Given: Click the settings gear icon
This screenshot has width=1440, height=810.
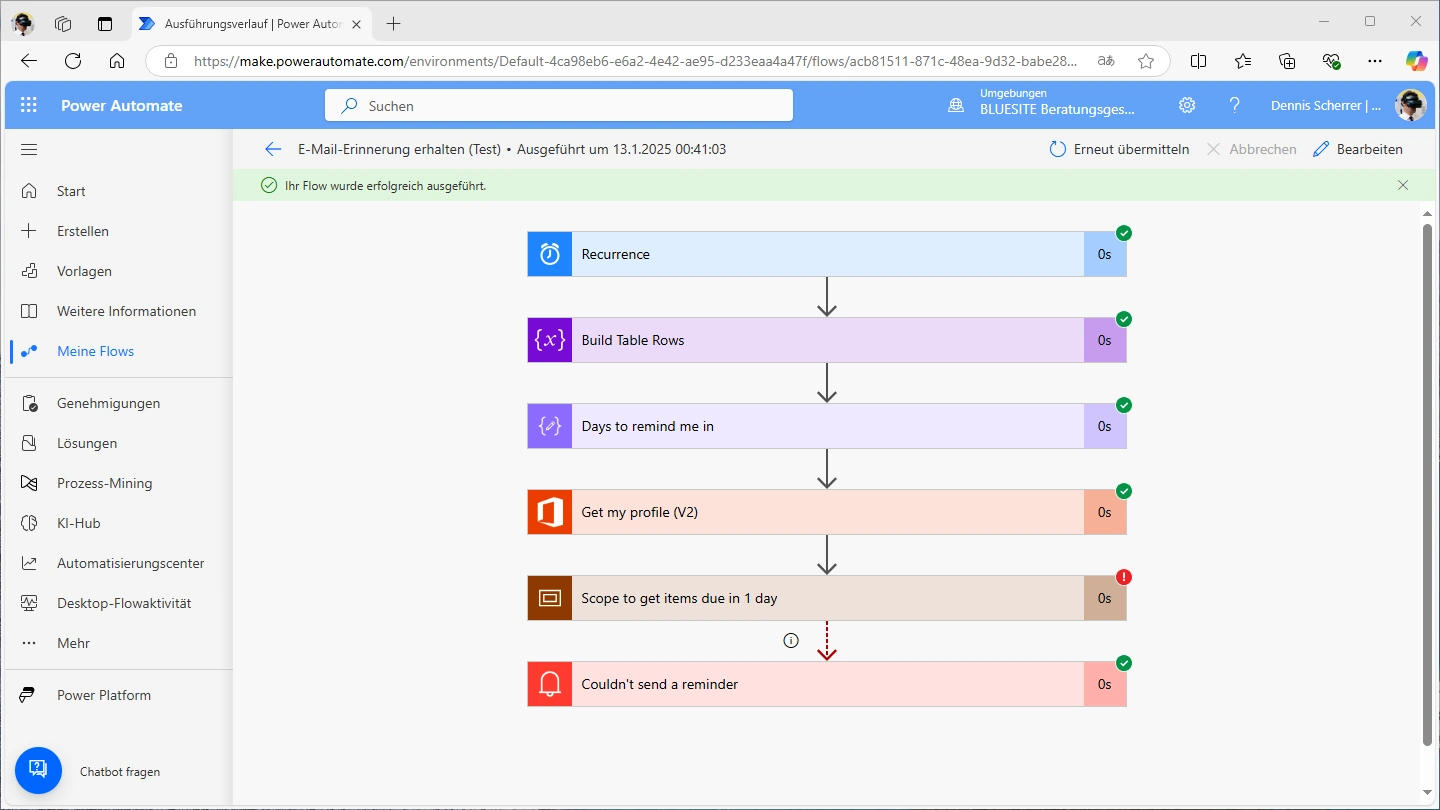Looking at the screenshot, I should point(1187,105).
